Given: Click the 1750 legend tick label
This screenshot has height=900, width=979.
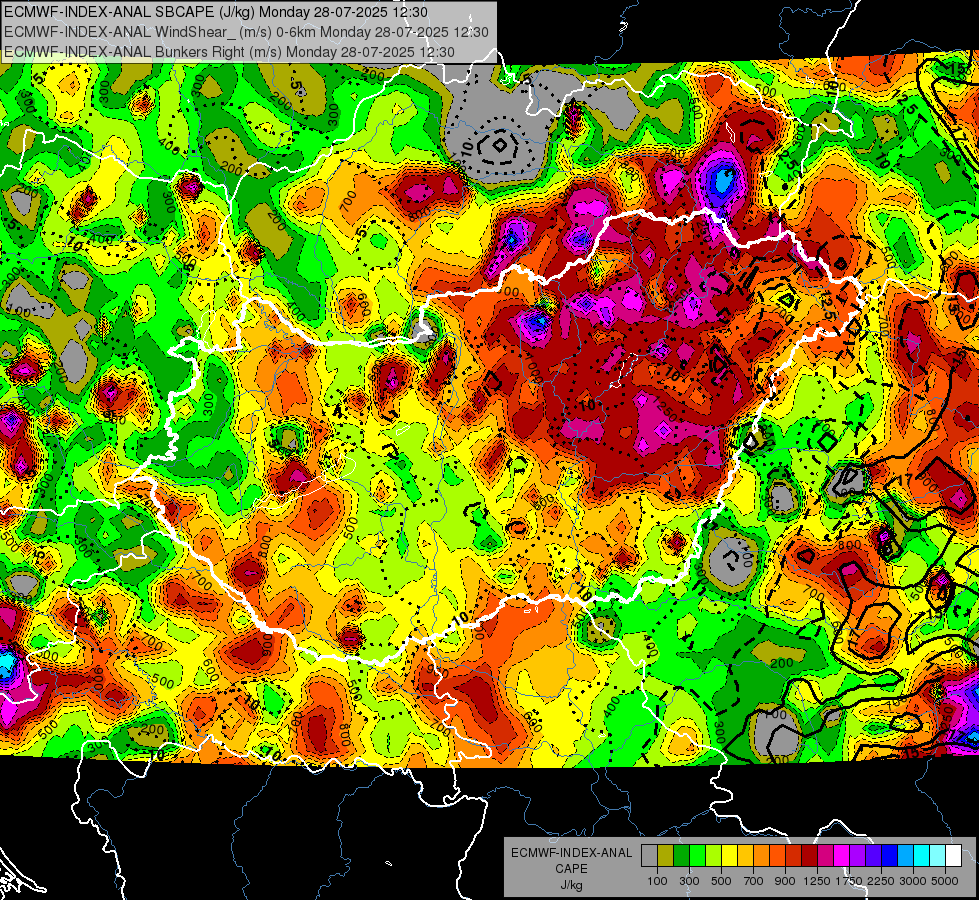Looking at the screenshot, I should coord(850,881).
